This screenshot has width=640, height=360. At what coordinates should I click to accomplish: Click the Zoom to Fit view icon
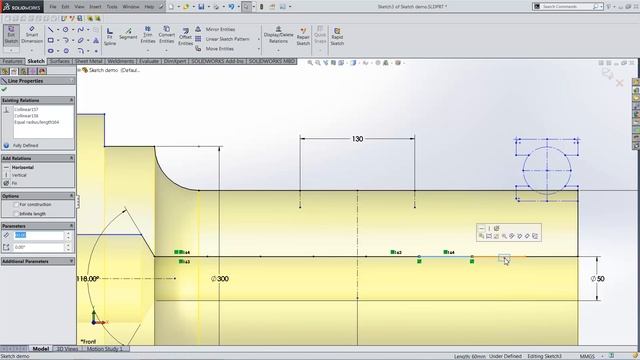tap(310, 63)
